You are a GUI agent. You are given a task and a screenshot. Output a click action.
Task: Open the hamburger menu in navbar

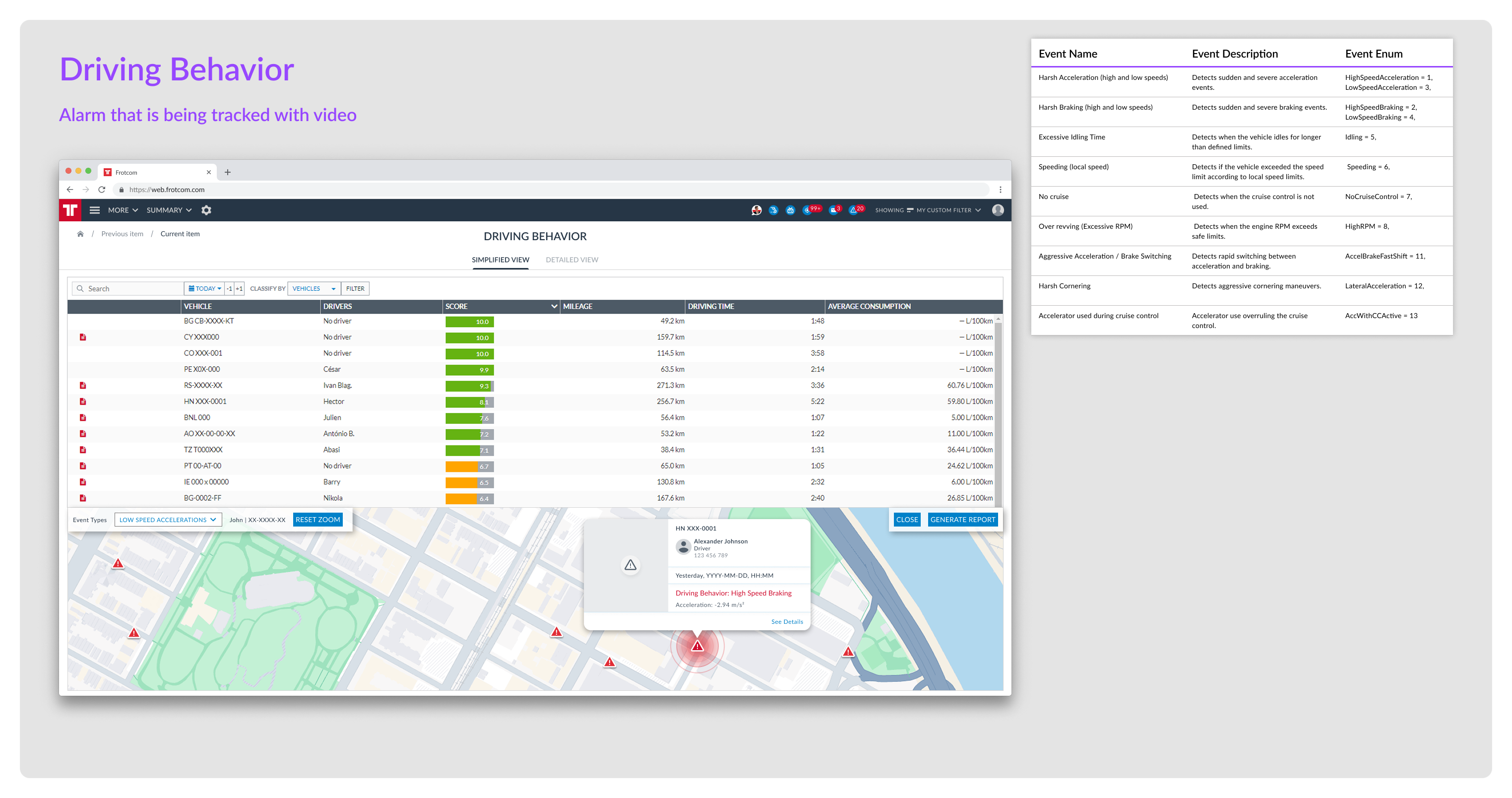coord(94,210)
